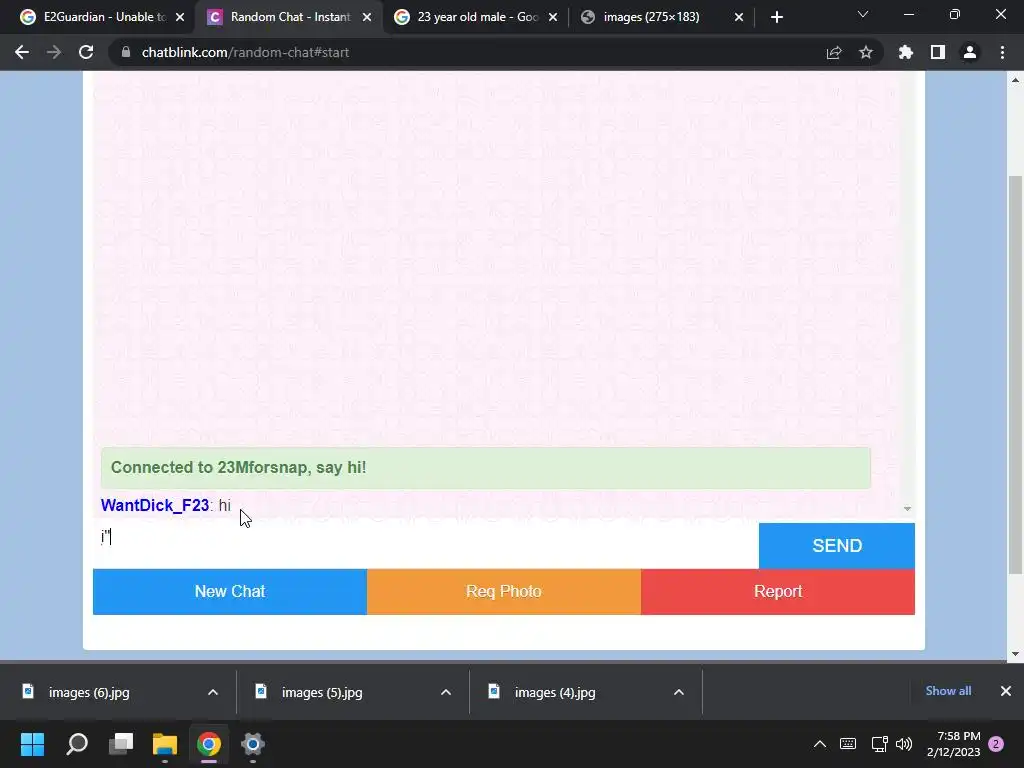1024x768 pixels.
Task: Bookmark this page with star icon
Action: tap(866, 52)
